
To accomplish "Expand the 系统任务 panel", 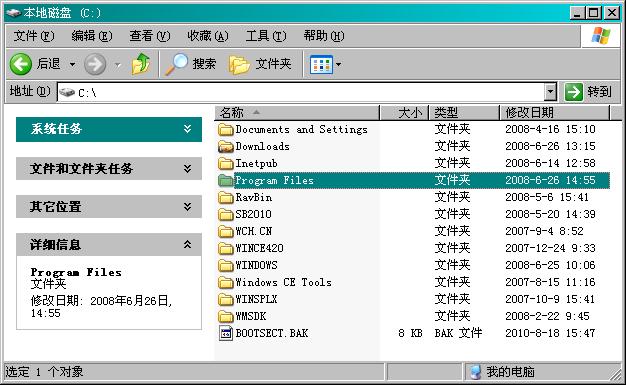I will [187, 129].
